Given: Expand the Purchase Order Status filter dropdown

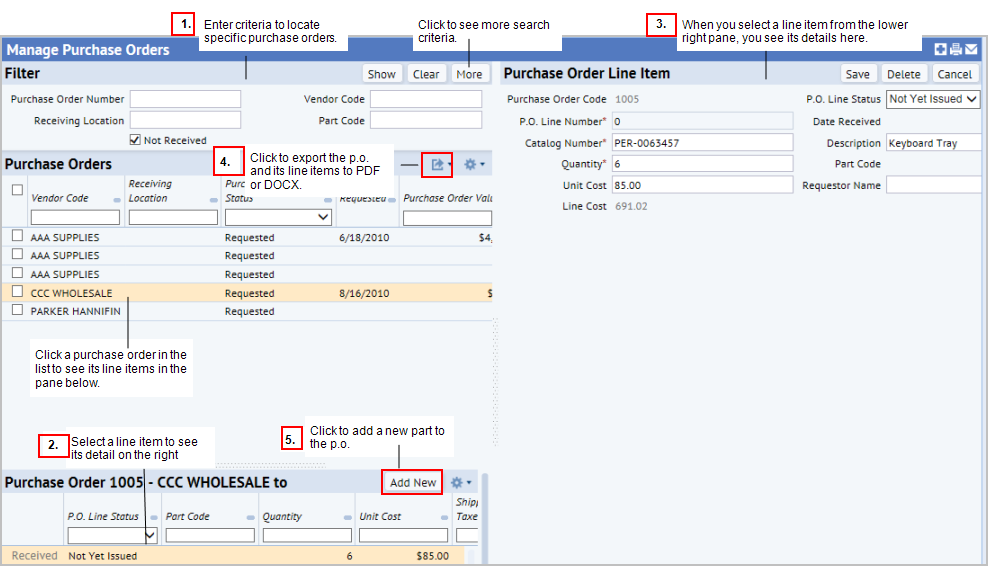Looking at the screenshot, I should 278,217.
